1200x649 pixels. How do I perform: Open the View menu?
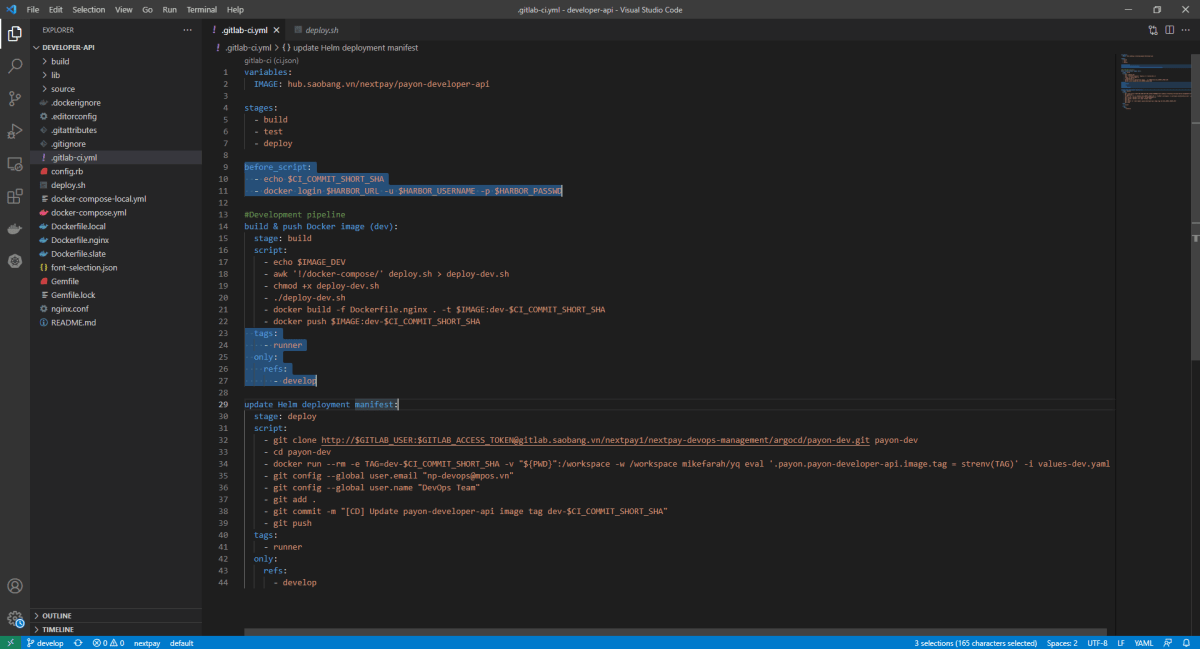click(124, 9)
